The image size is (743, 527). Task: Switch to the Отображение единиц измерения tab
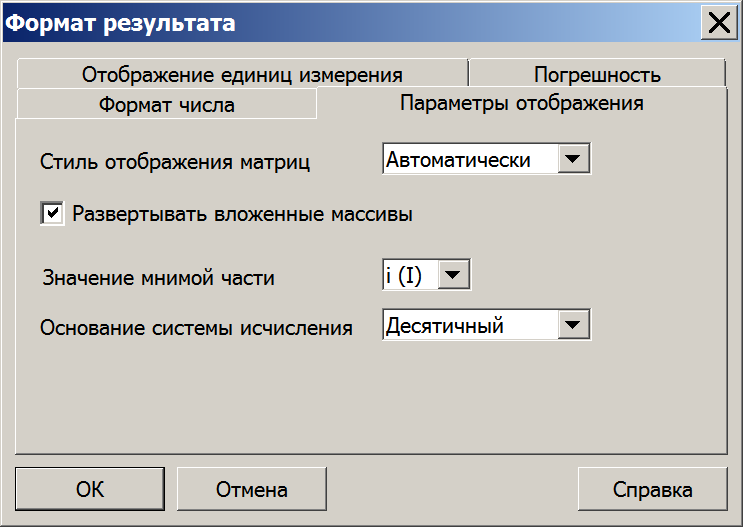(x=242, y=73)
